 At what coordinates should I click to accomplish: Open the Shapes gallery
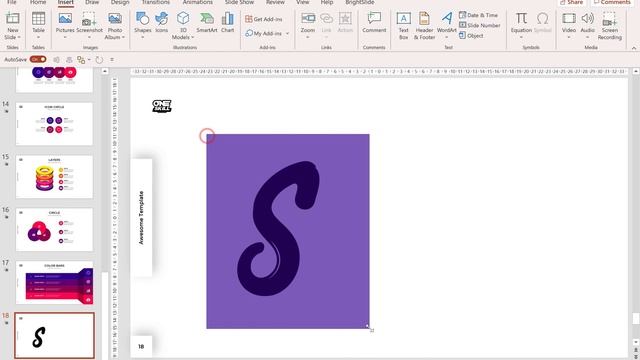pyautogui.click(x=142, y=19)
